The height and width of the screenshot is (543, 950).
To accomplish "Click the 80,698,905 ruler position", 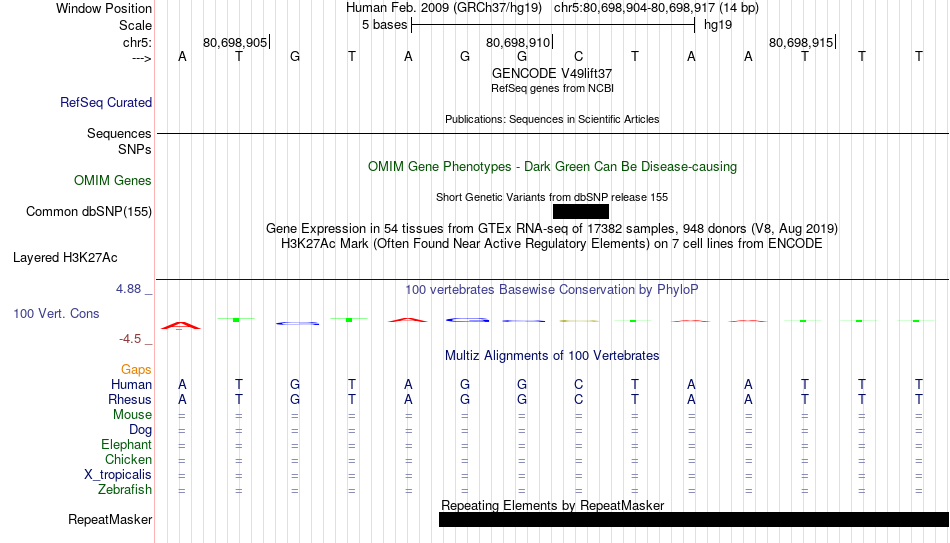I will coord(235,42).
